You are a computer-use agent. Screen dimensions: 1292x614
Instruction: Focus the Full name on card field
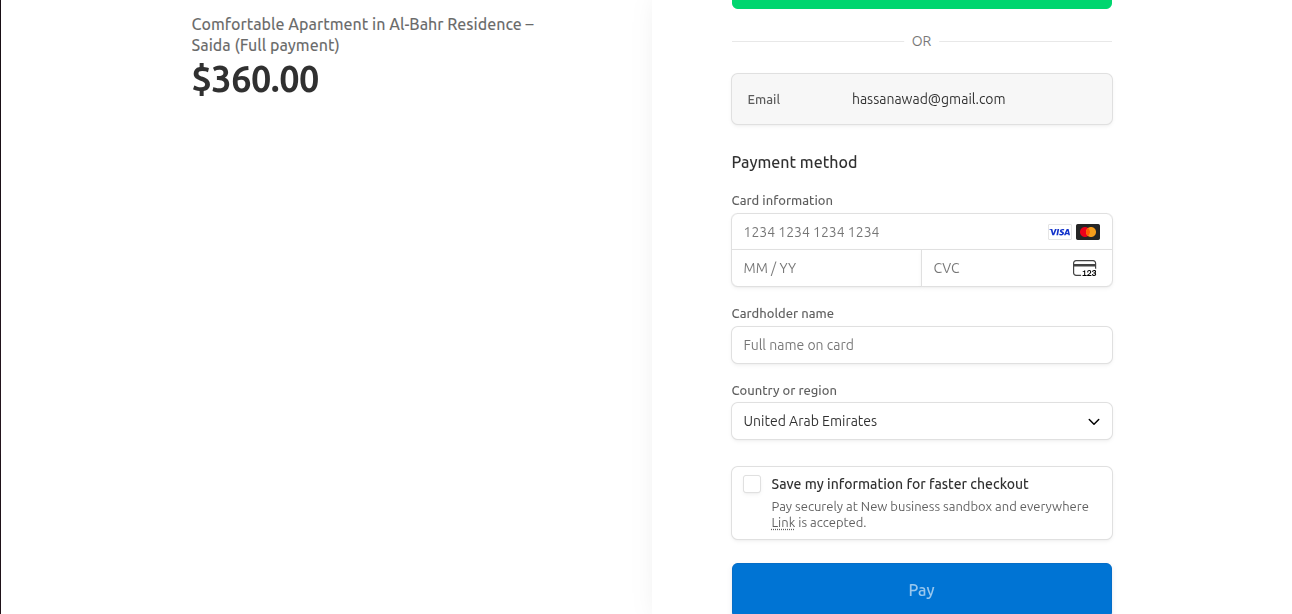[921, 345]
